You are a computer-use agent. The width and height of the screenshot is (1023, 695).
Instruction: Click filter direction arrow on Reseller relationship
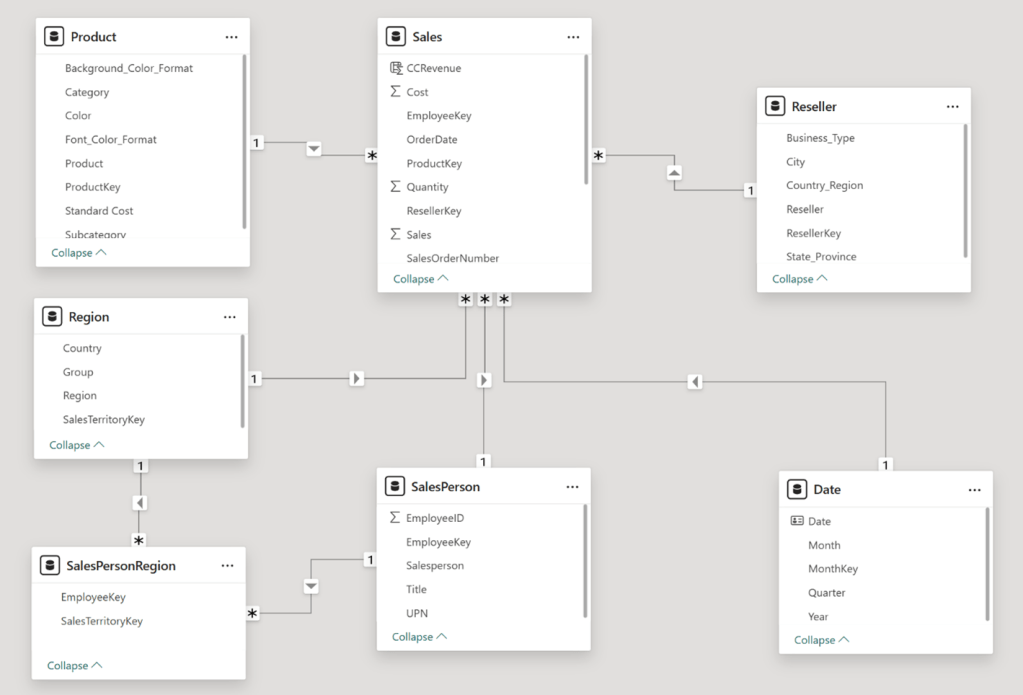click(674, 172)
